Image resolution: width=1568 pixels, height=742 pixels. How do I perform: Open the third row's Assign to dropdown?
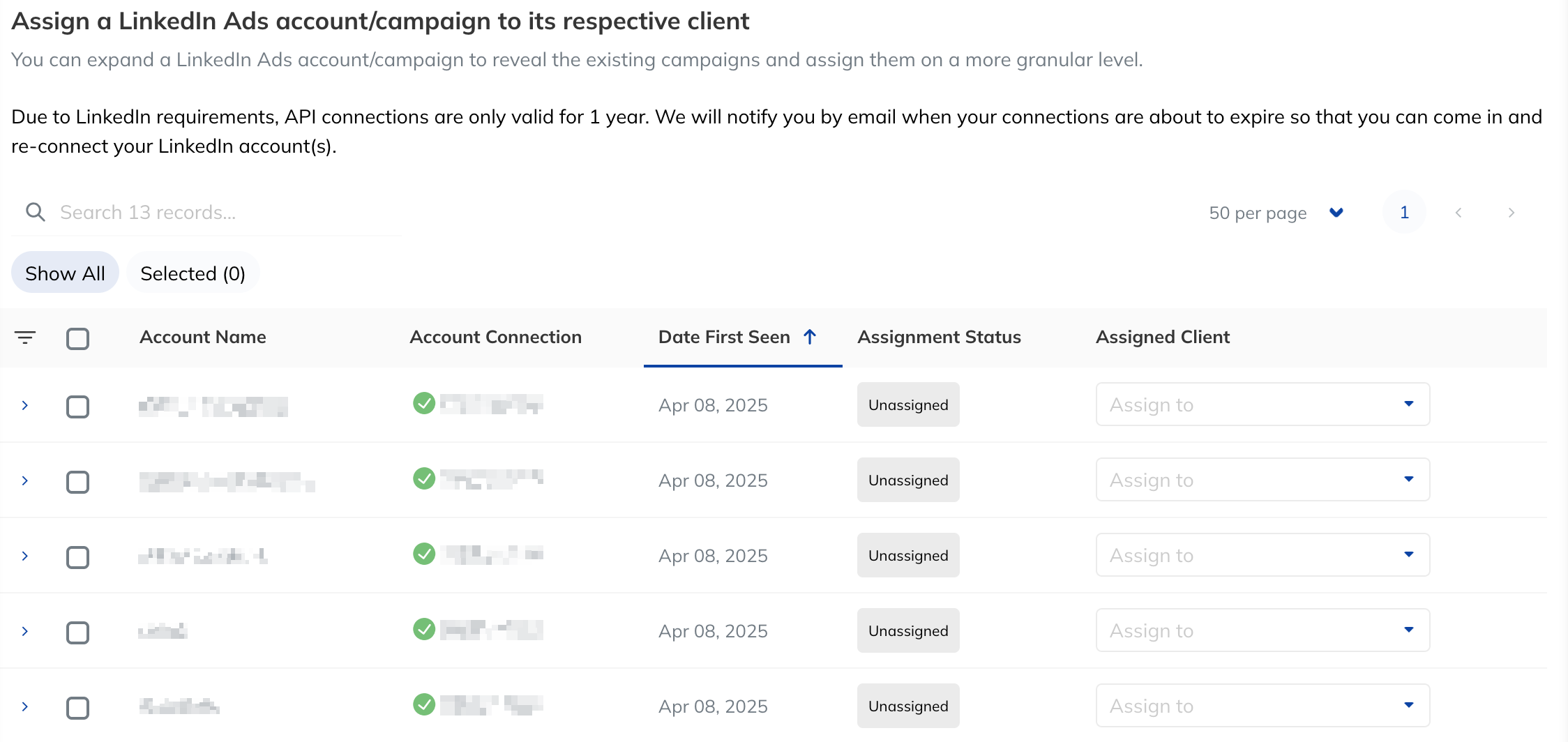pos(1262,555)
